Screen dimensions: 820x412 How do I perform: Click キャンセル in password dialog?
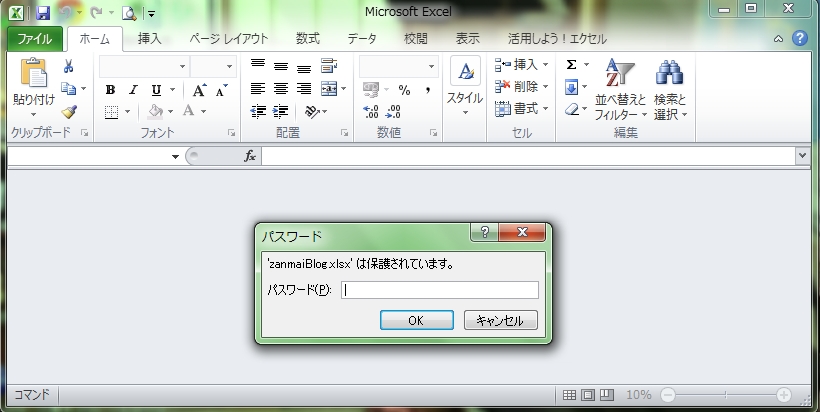click(500, 320)
